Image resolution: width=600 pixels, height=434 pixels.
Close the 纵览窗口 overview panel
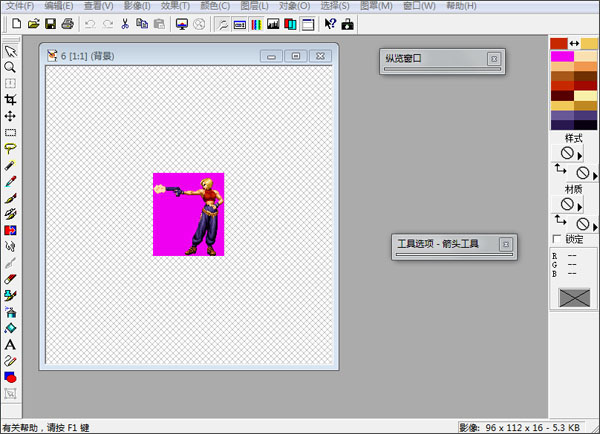(x=494, y=59)
